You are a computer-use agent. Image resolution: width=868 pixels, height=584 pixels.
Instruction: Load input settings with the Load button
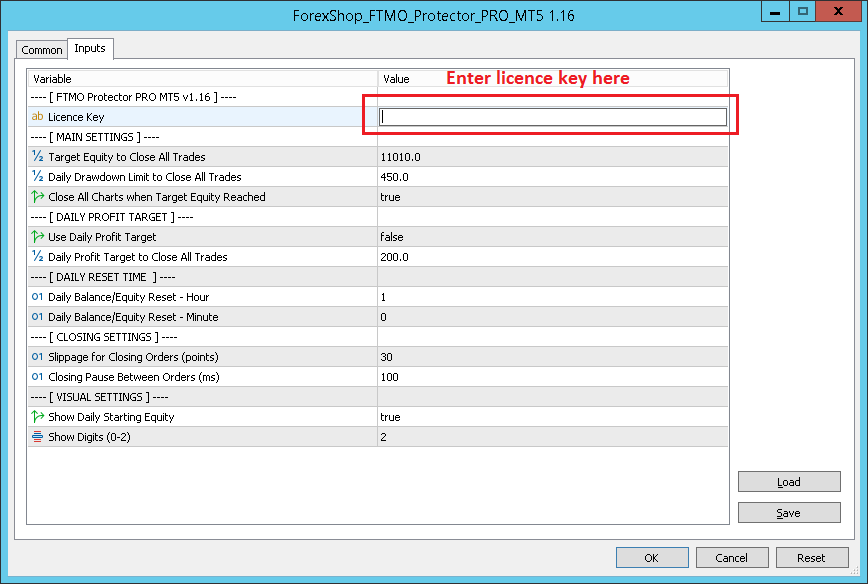tap(789, 482)
